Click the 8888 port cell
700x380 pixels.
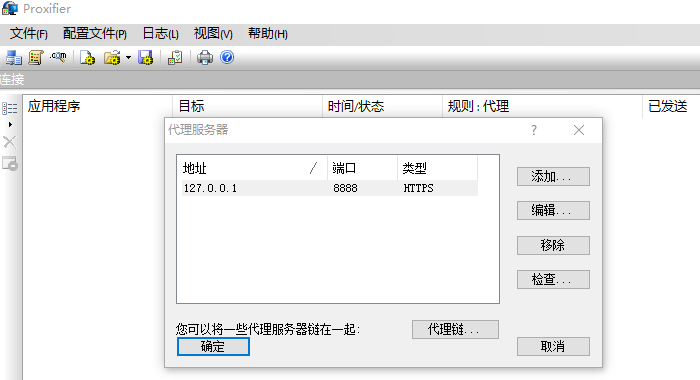point(345,188)
